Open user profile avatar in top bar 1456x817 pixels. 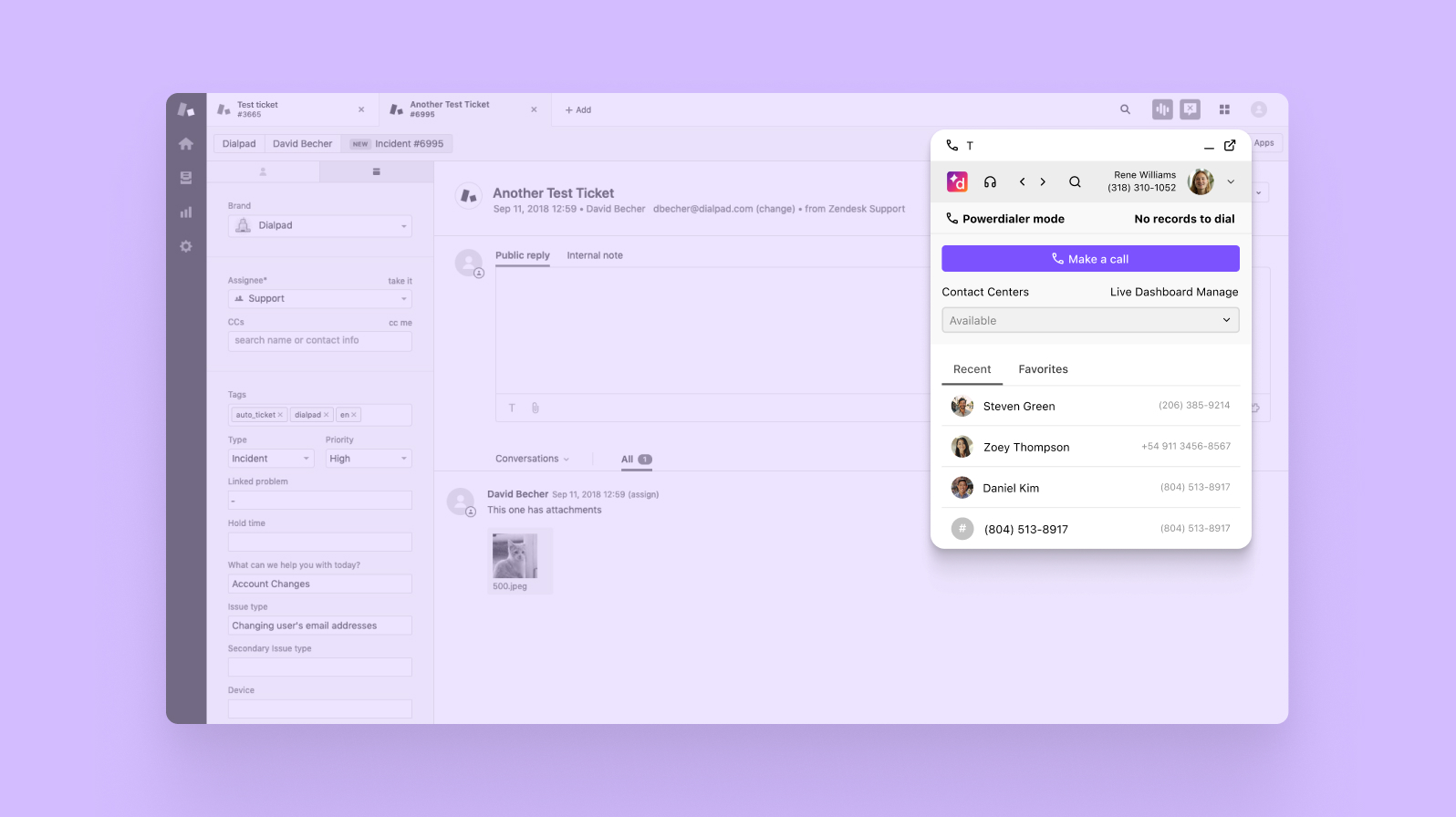(x=1259, y=109)
